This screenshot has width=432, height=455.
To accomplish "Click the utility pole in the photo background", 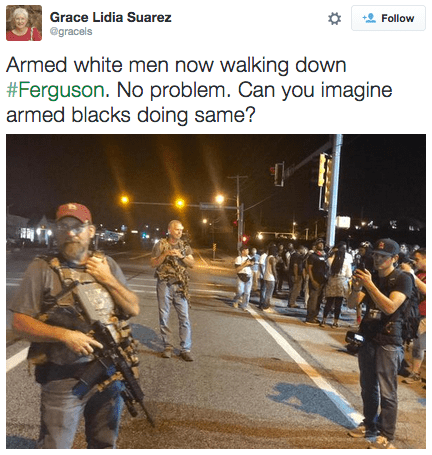I will click(238, 210).
